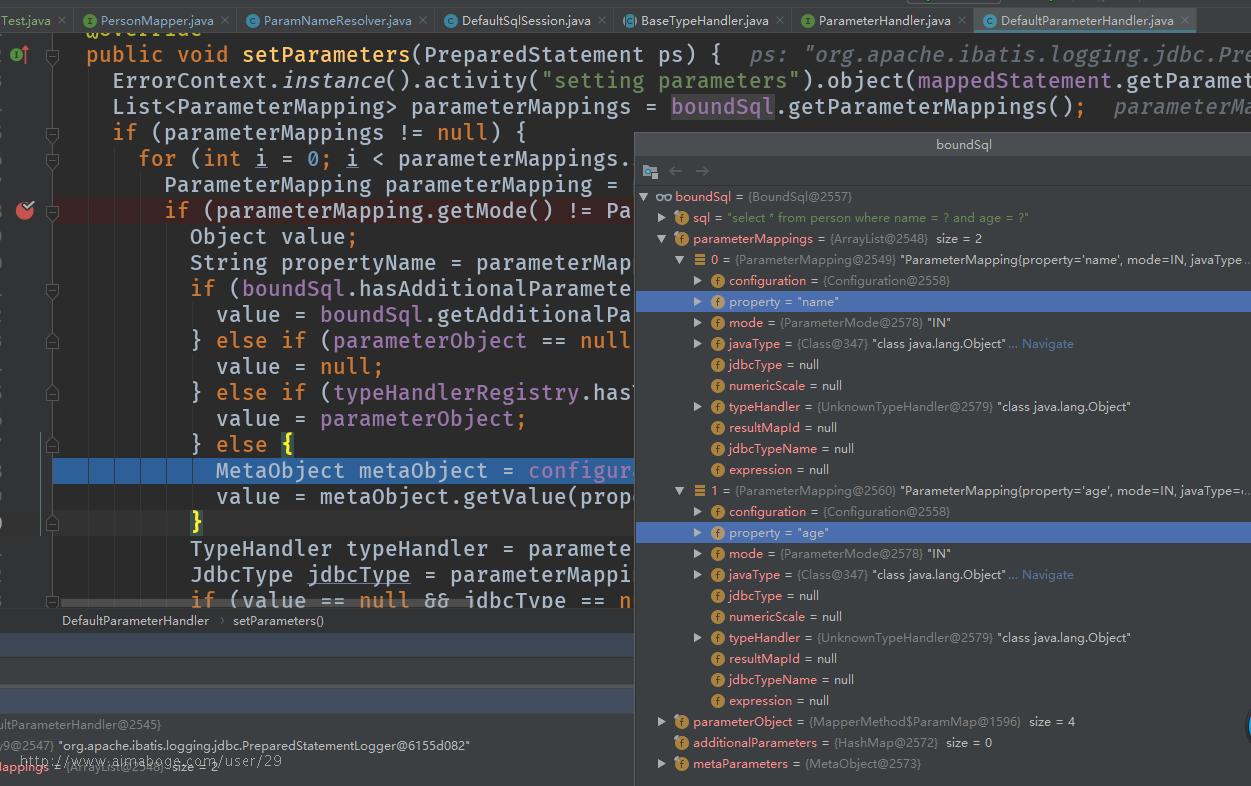Close the DefaultSqlSession.java tab
The image size is (1251, 786).
tap(600, 20)
